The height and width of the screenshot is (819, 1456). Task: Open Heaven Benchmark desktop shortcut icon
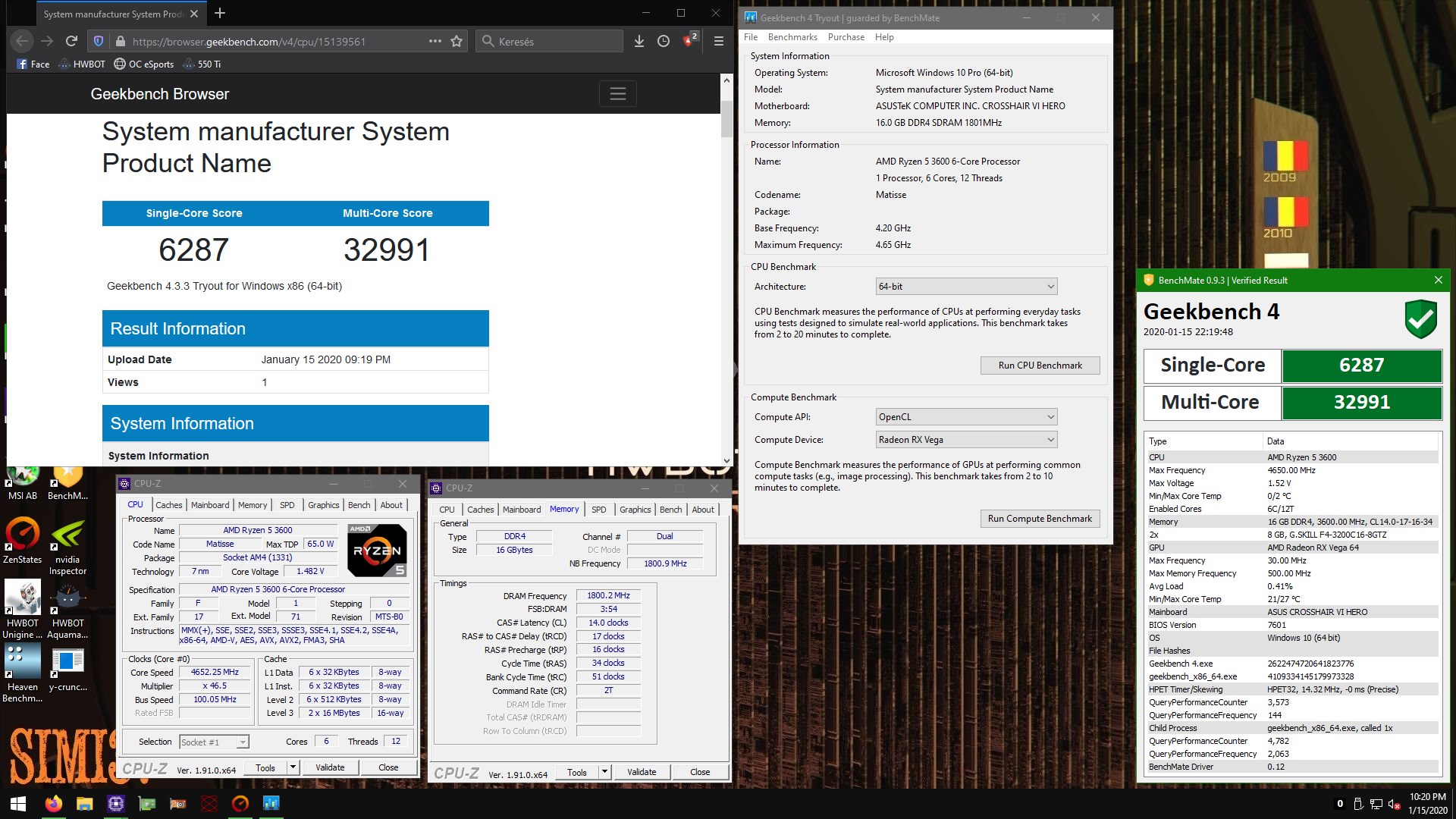(x=23, y=673)
